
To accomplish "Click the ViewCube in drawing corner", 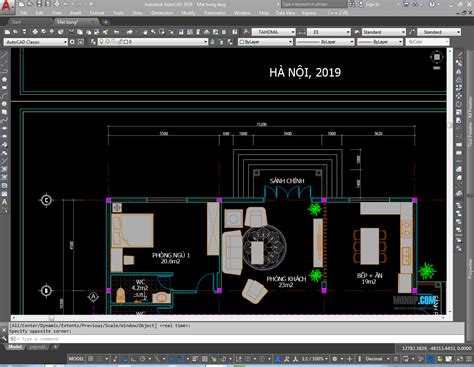I will coord(436,57).
